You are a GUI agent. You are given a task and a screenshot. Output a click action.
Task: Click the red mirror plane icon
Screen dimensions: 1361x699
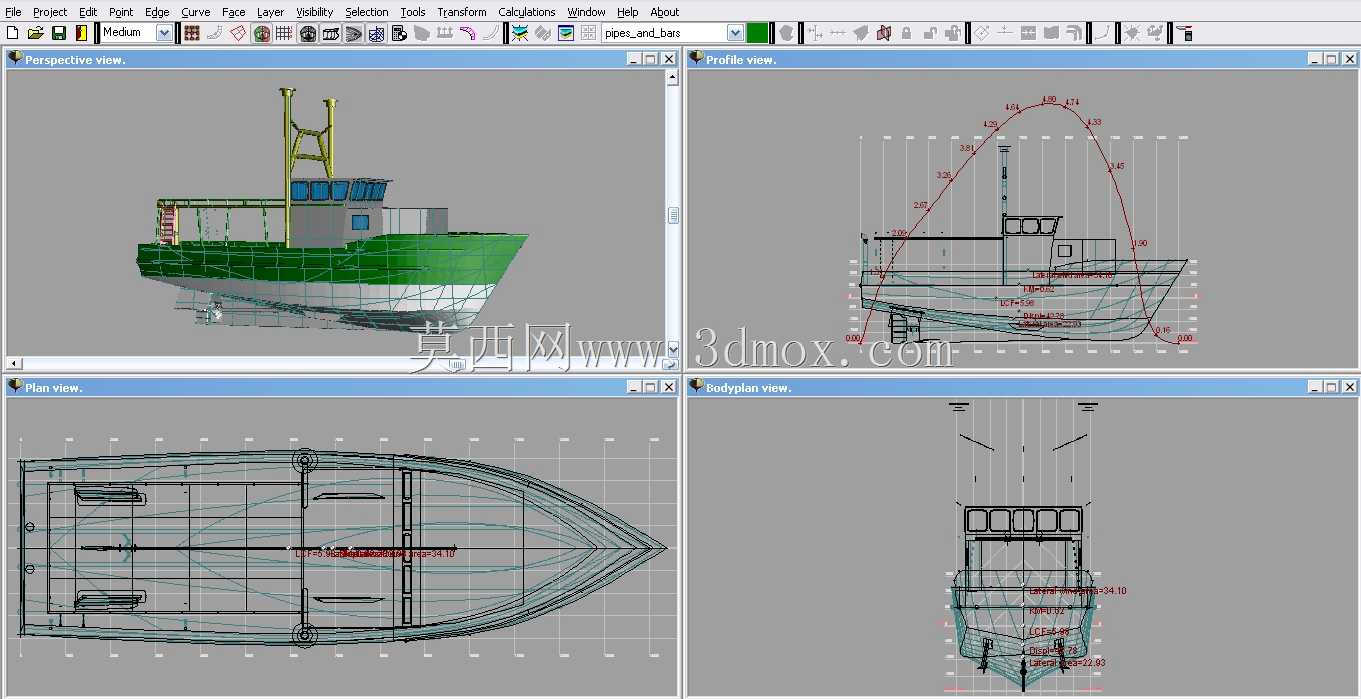click(883, 33)
